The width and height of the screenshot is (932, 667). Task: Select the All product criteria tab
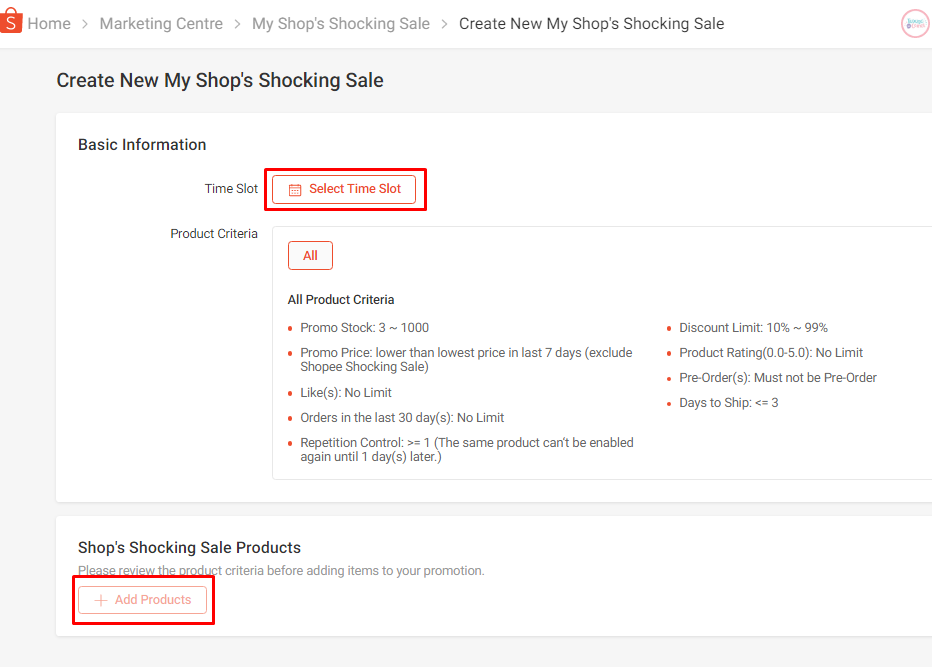310,256
